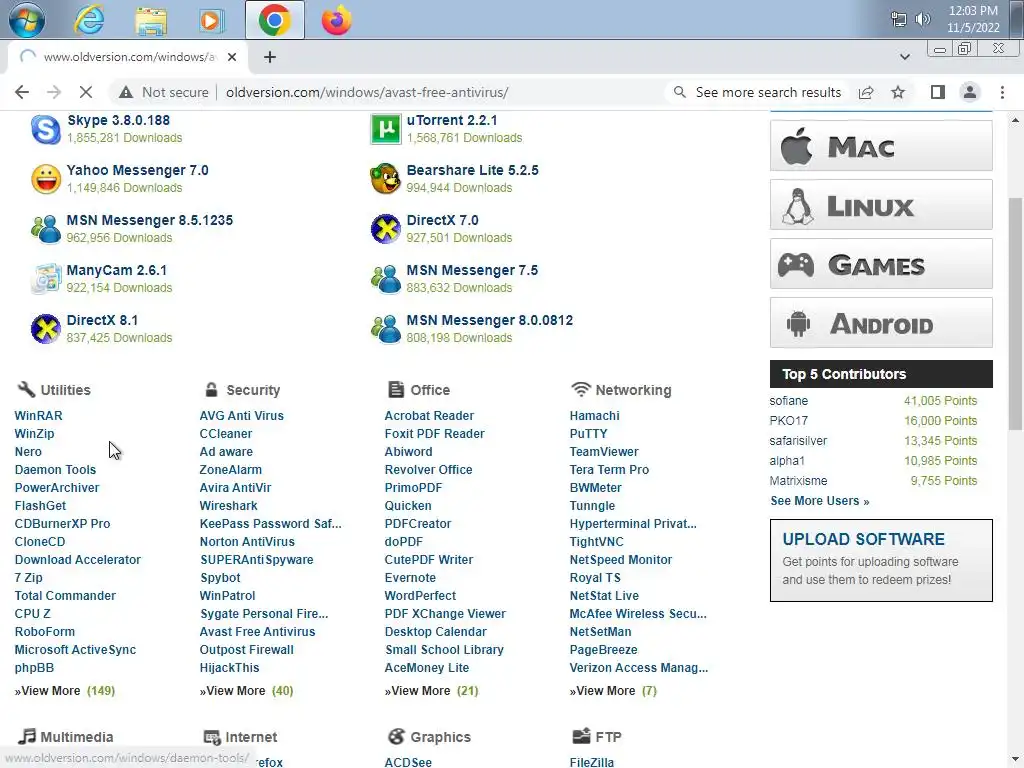
Task: Open the Evernote link
Action: (x=409, y=577)
